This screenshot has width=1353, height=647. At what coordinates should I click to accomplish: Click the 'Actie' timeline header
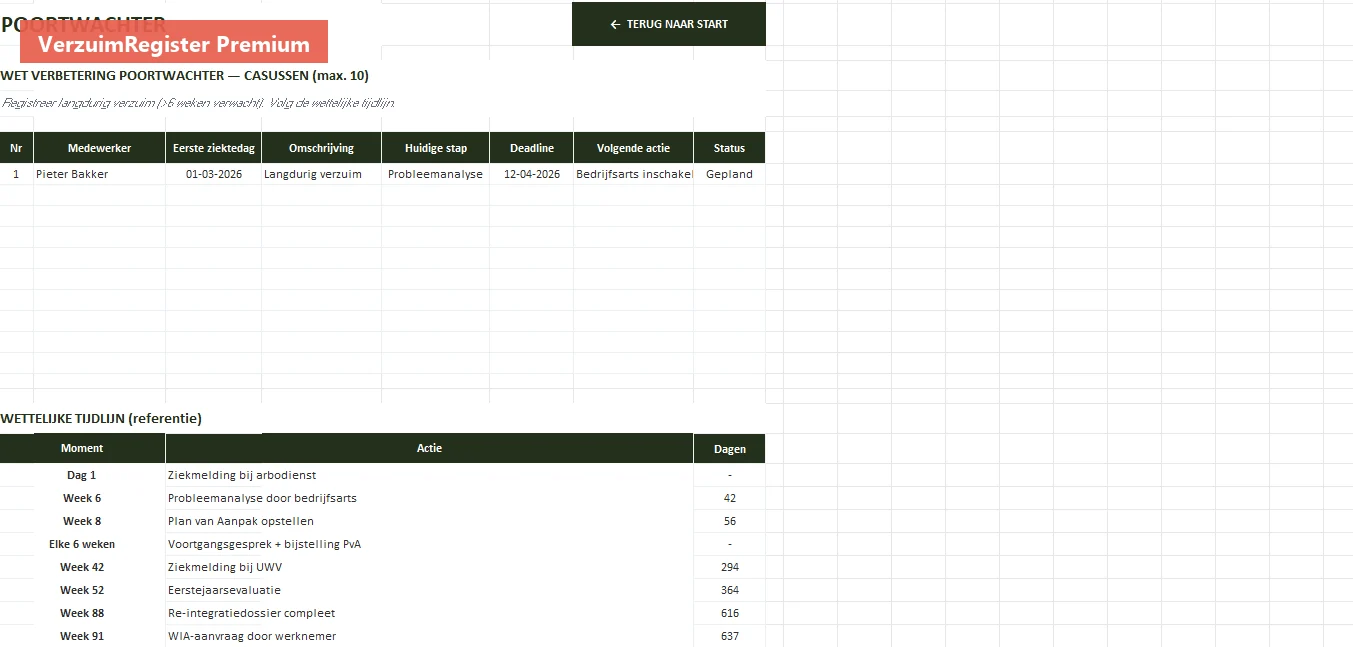coord(429,448)
